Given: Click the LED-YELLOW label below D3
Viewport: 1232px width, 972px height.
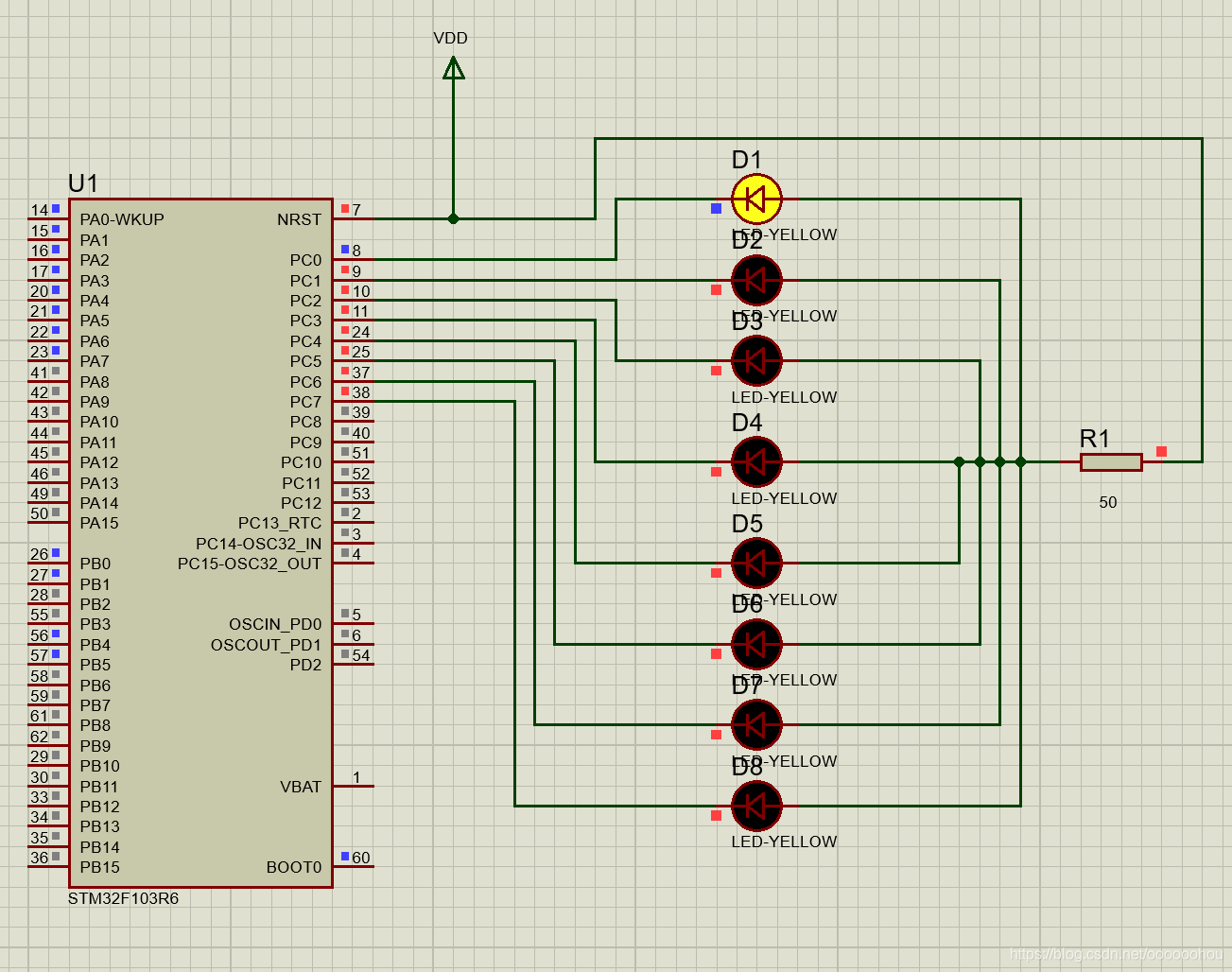Looking at the screenshot, I should tap(785, 397).
